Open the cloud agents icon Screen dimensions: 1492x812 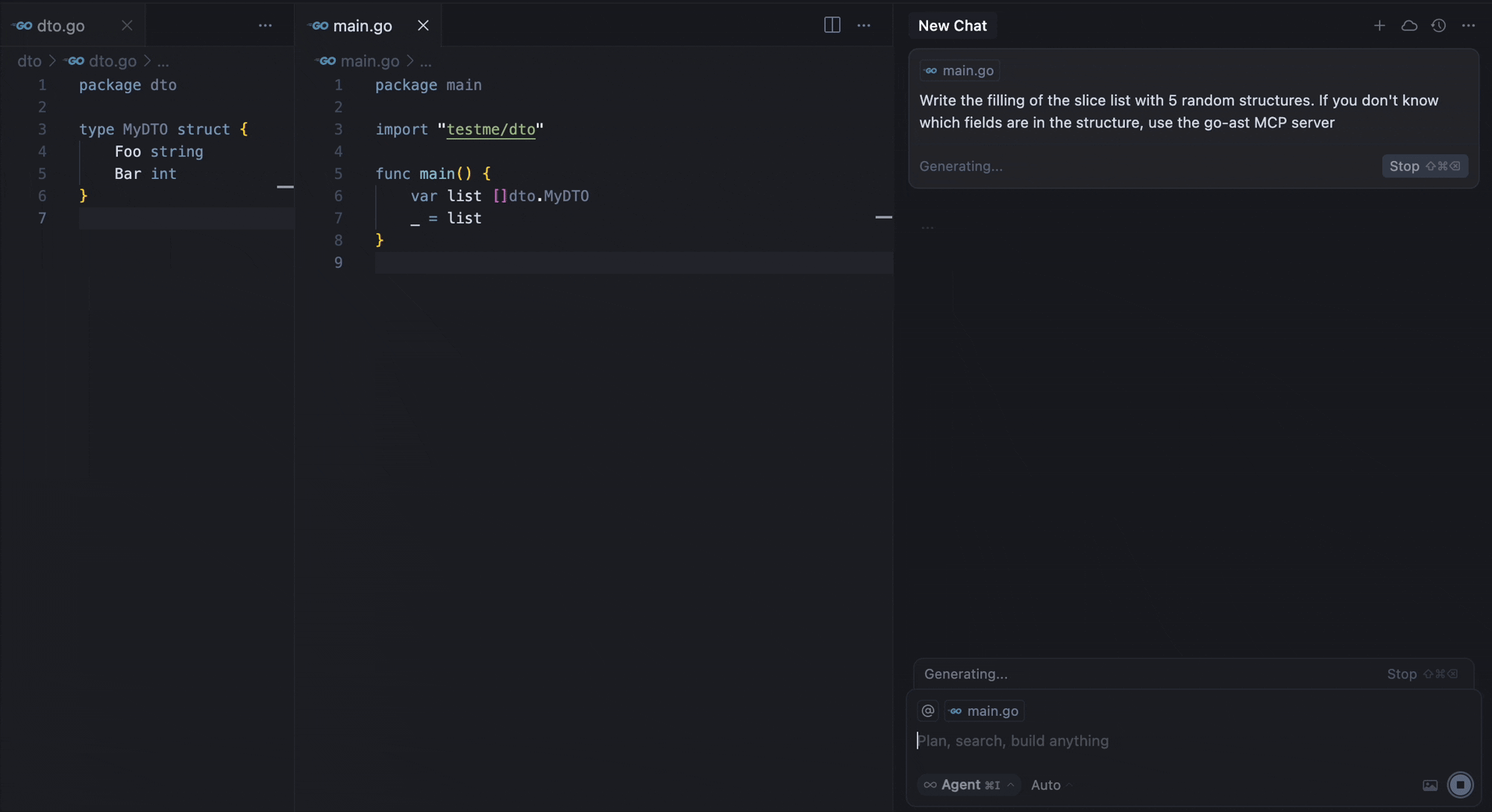[x=1409, y=25]
